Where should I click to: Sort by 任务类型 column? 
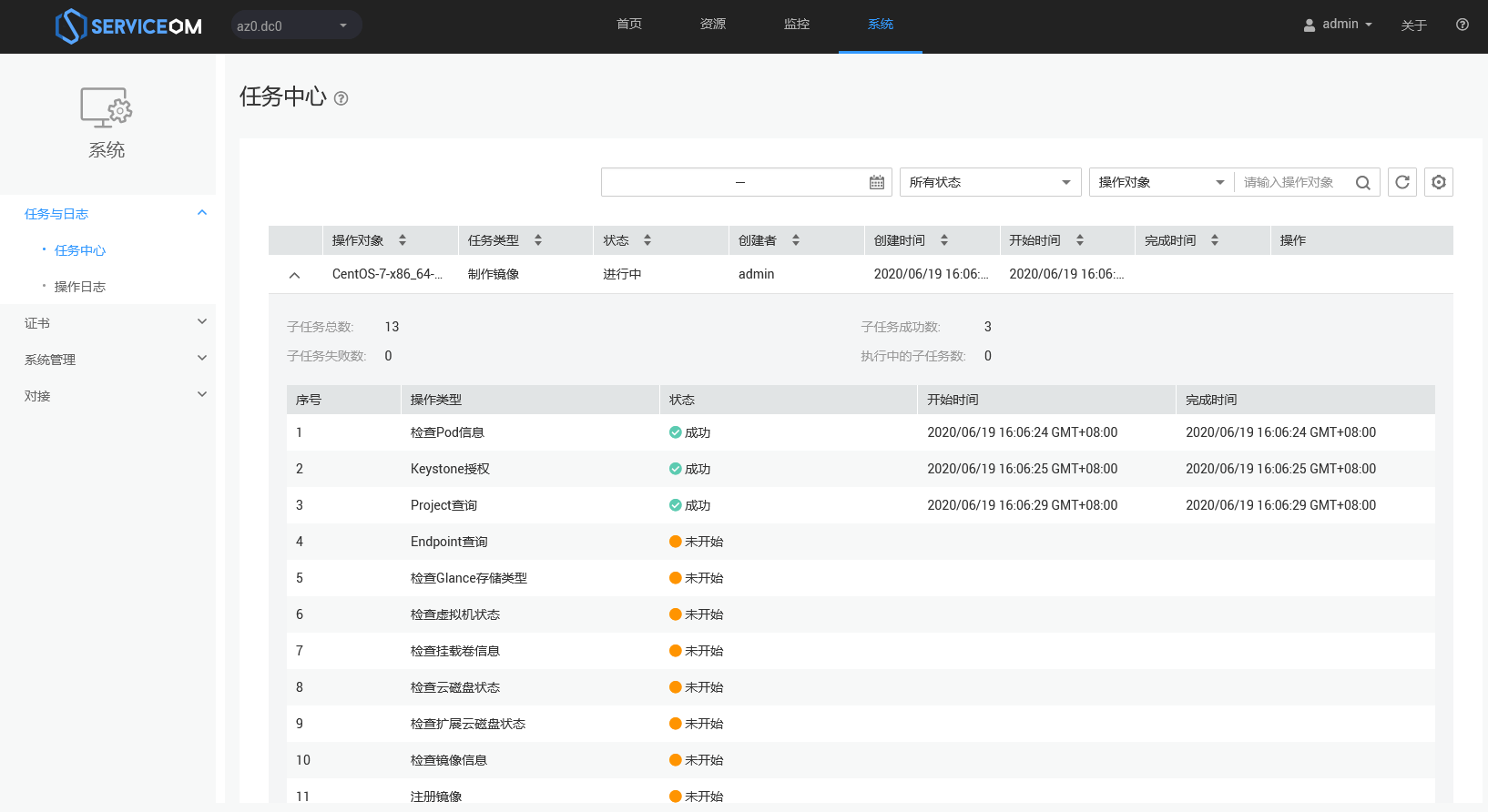pyautogui.click(x=538, y=240)
